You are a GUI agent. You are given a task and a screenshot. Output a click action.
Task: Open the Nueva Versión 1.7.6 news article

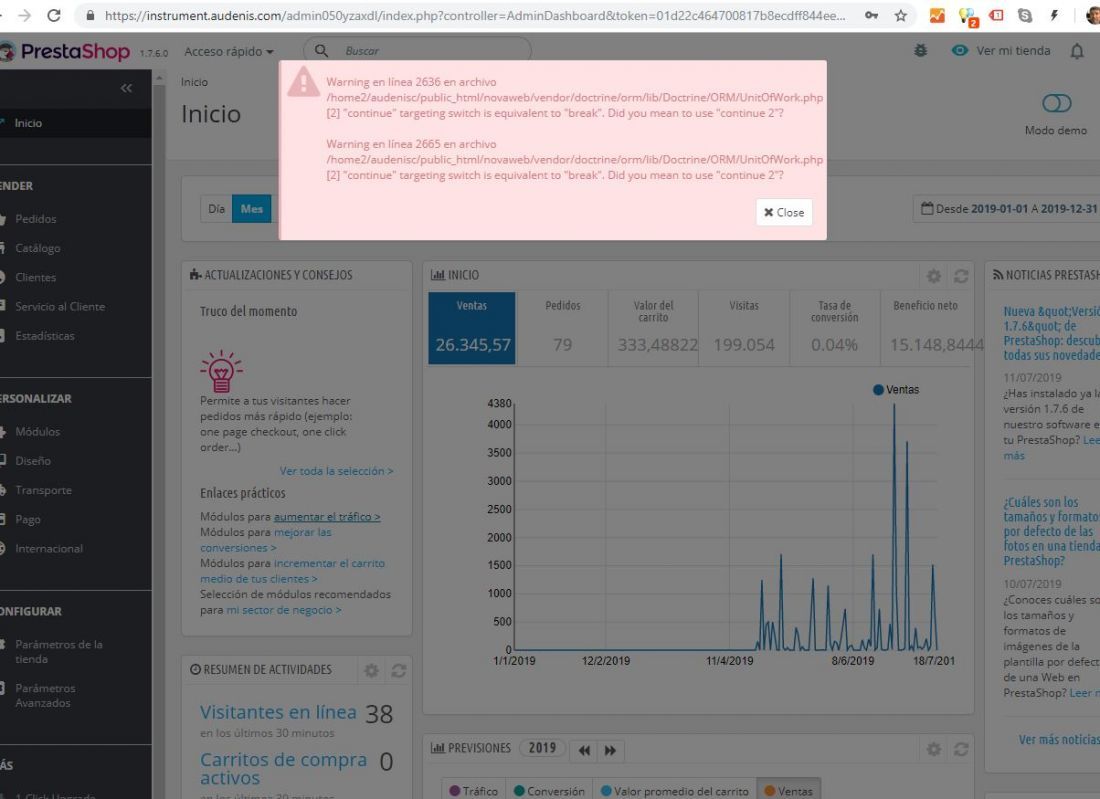[x=1052, y=333]
